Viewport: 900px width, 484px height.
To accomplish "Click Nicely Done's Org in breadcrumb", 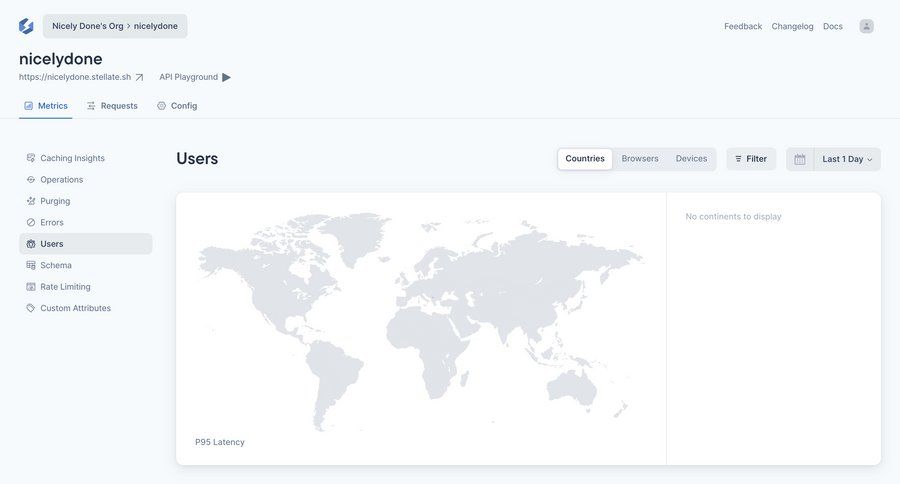I will (88, 26).
